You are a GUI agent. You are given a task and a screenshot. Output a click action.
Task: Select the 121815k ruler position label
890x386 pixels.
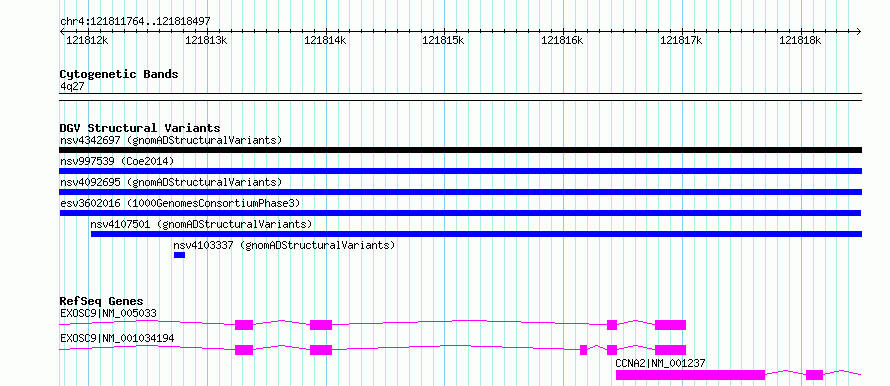(443, 40)
